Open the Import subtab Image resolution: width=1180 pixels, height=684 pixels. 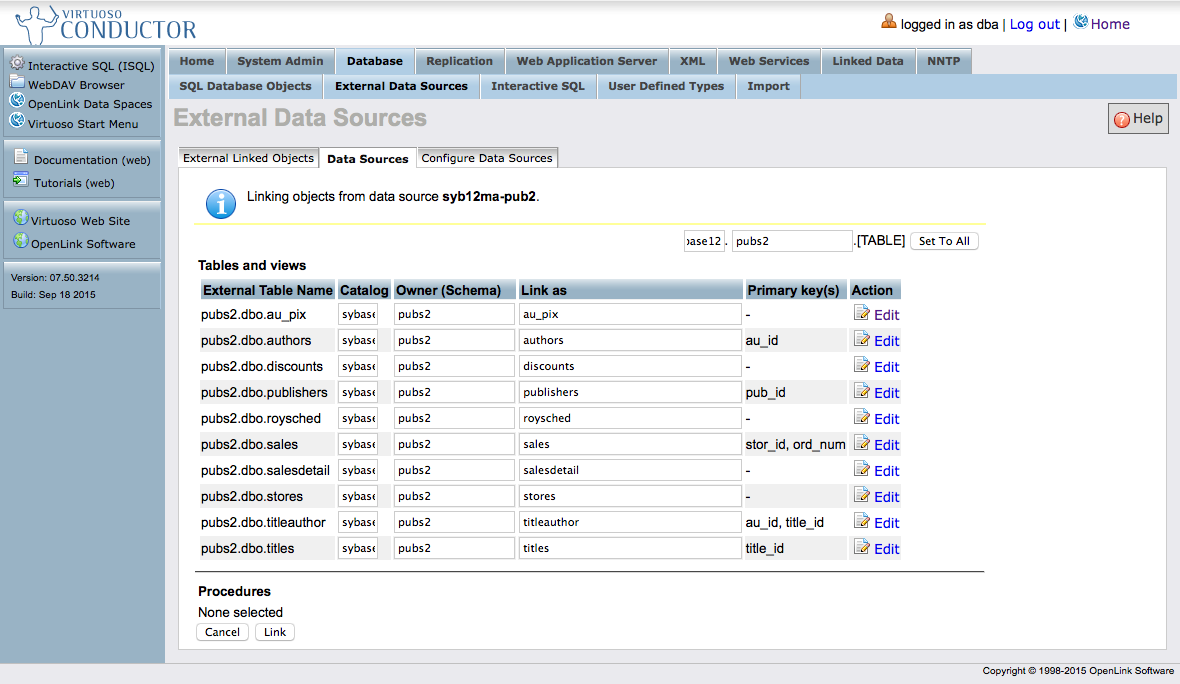(x=768, y=87)
